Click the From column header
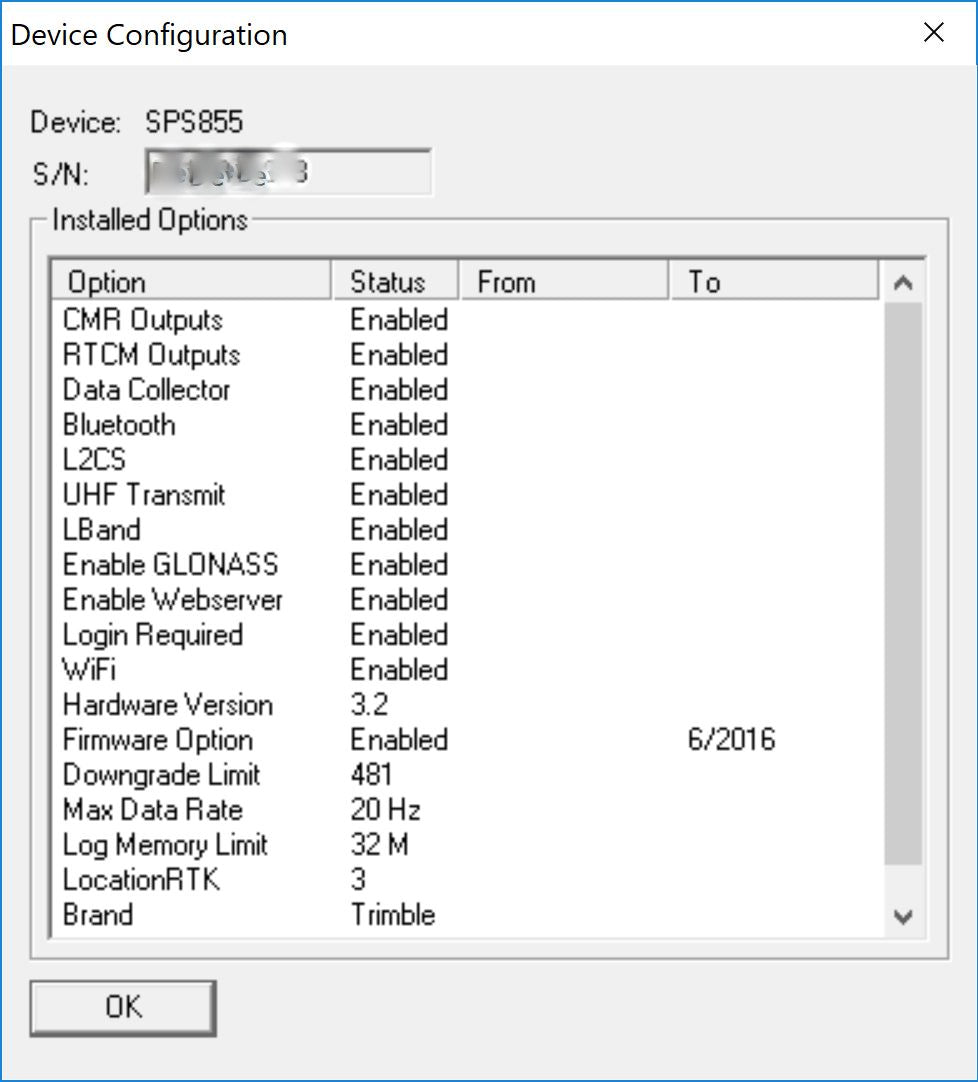978x1082 pixels. [x=563, y=282]
